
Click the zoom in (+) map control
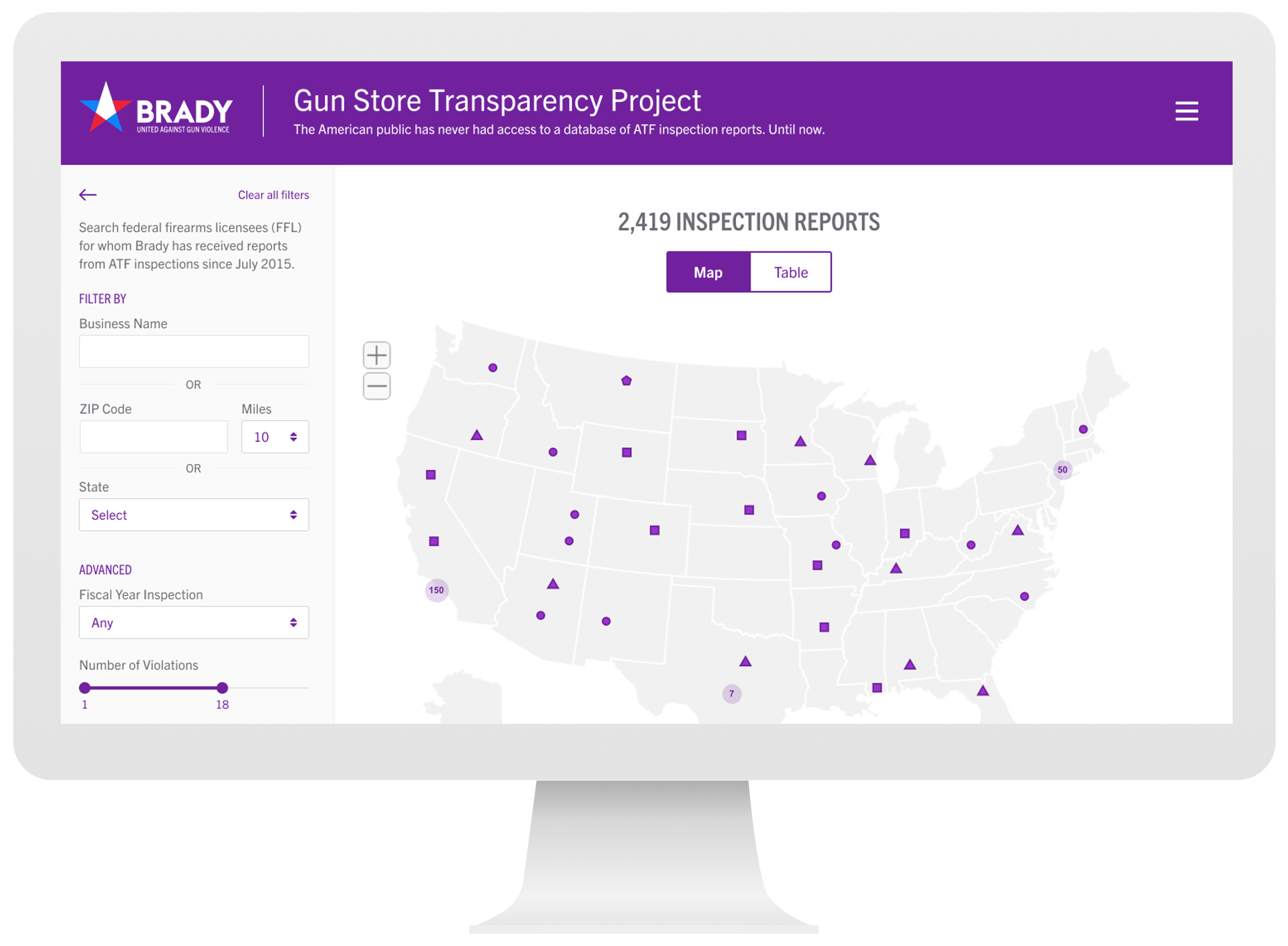tap(377, 355)
